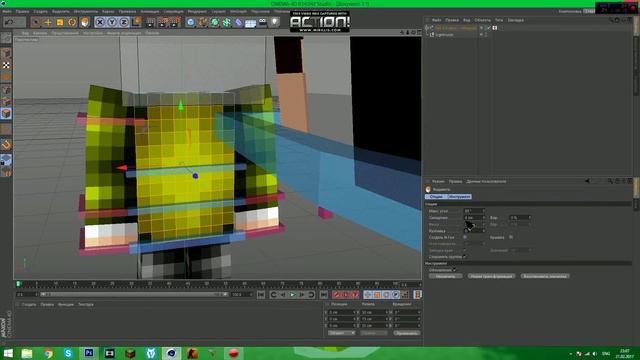Switch to Polygons mode
The width and height of the screenshot is (640, 360).
(x=6, y=113)
